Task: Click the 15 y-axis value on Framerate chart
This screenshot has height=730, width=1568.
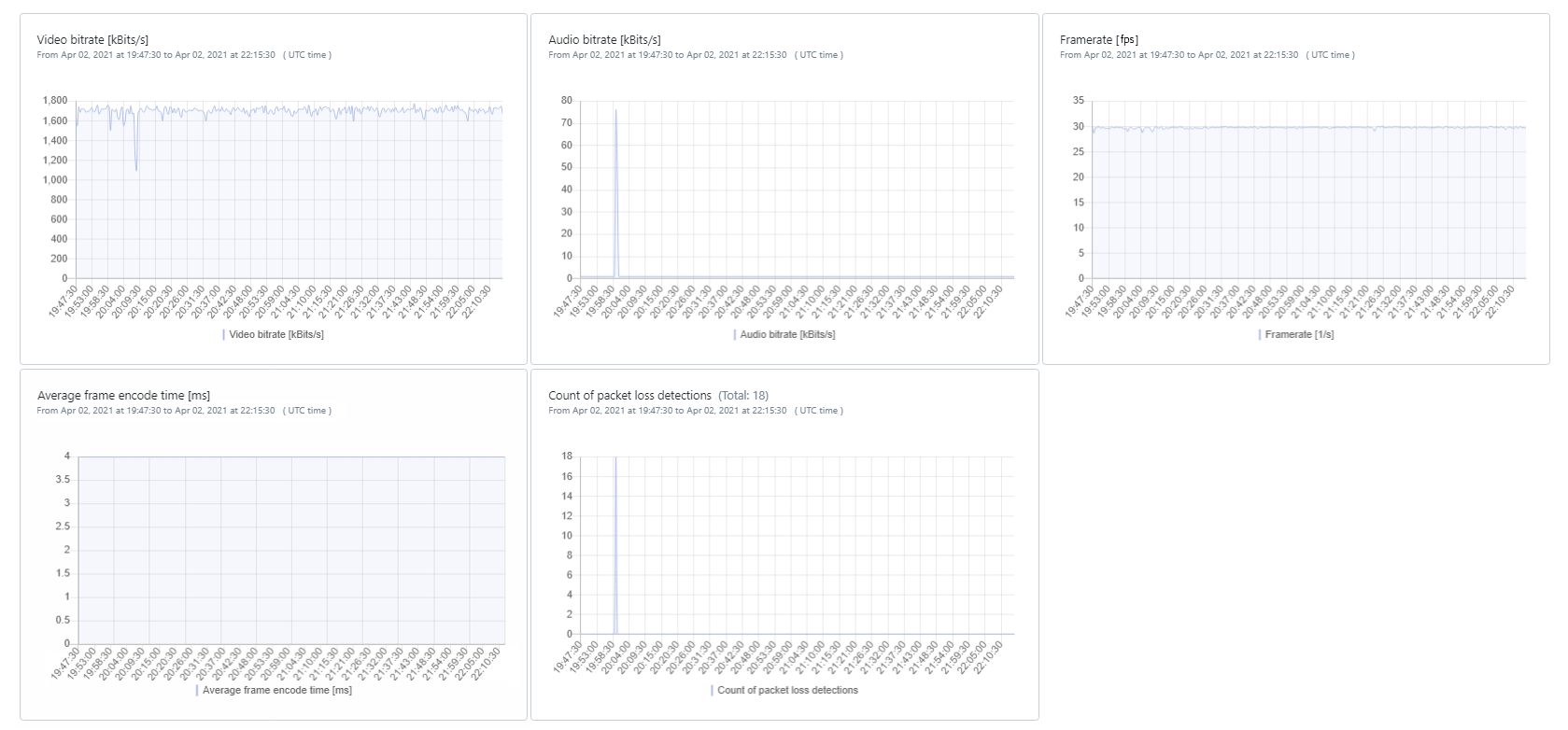Action: tap(1079, 203)
